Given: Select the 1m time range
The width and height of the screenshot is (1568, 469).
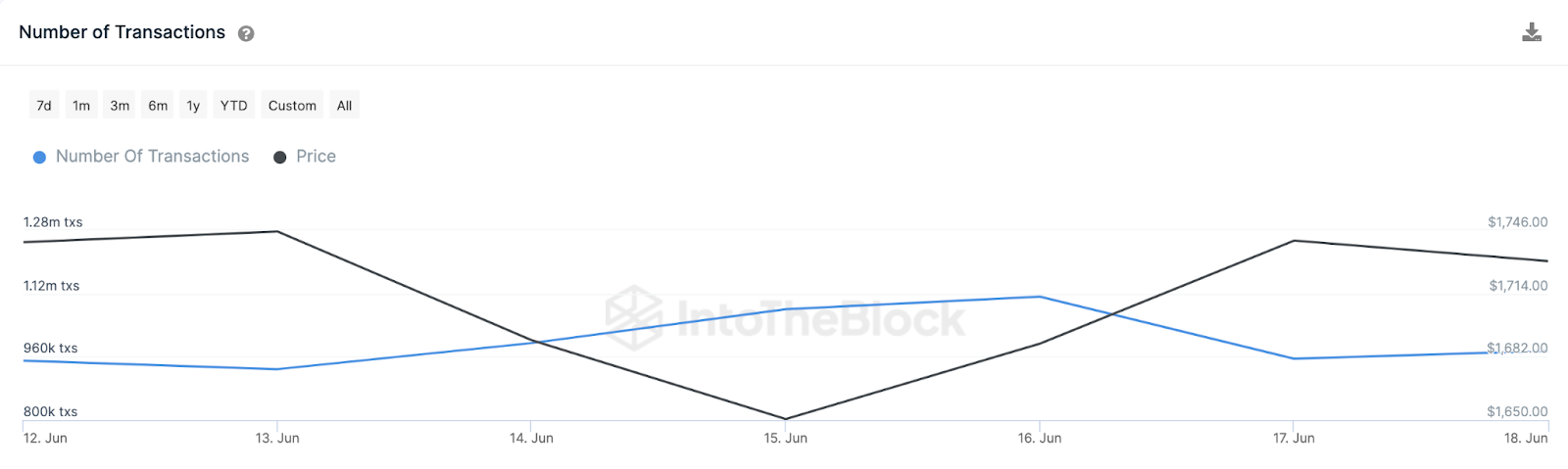Looking at the screenshot, I should pos(81,106).
